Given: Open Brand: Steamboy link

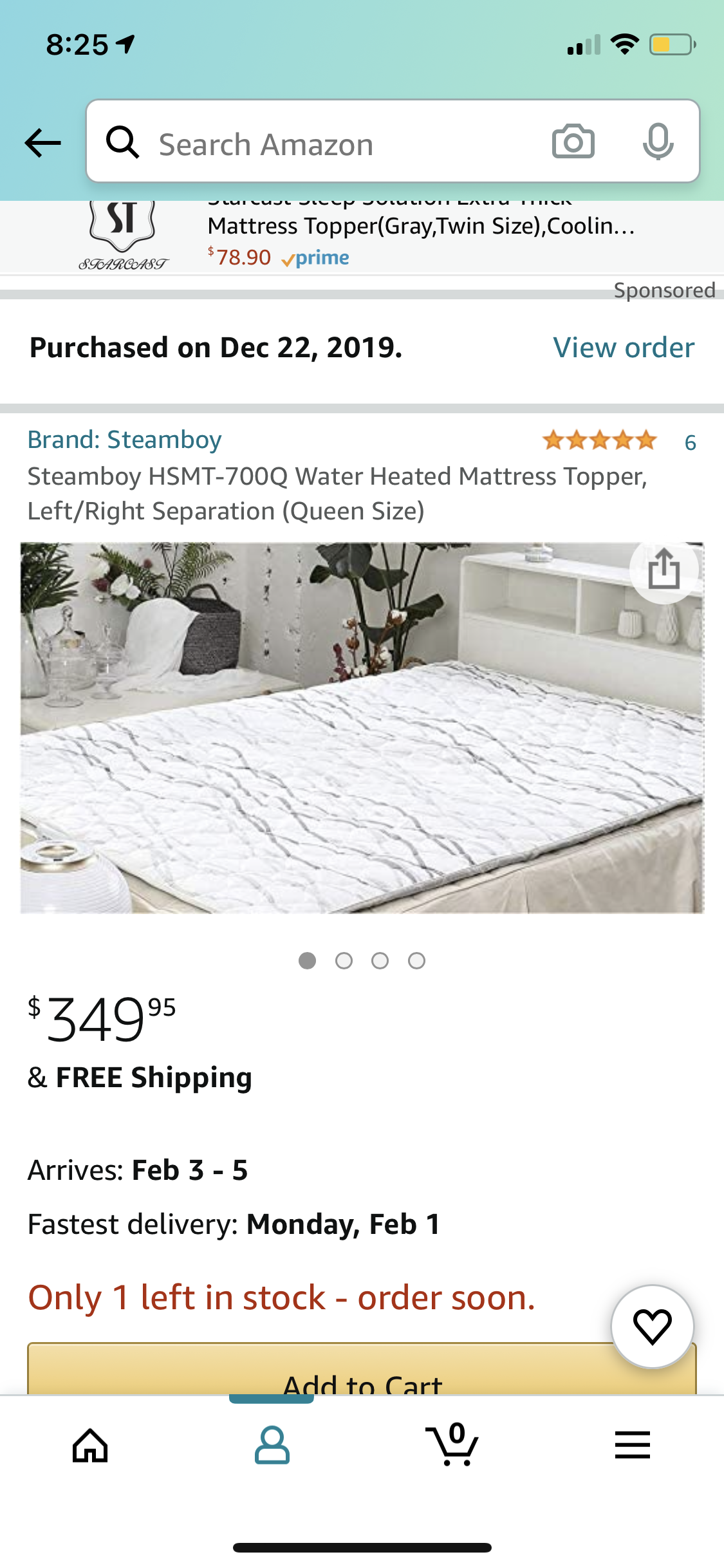Looking at the screenshot, I should 124,440.
